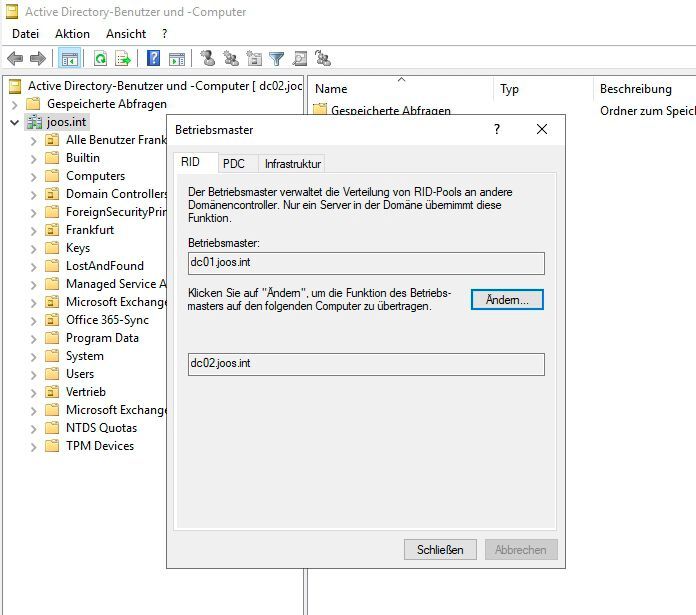Expand the LostAndFound container
This screenshot has width=696, height=615.
(x=33, y=266)
